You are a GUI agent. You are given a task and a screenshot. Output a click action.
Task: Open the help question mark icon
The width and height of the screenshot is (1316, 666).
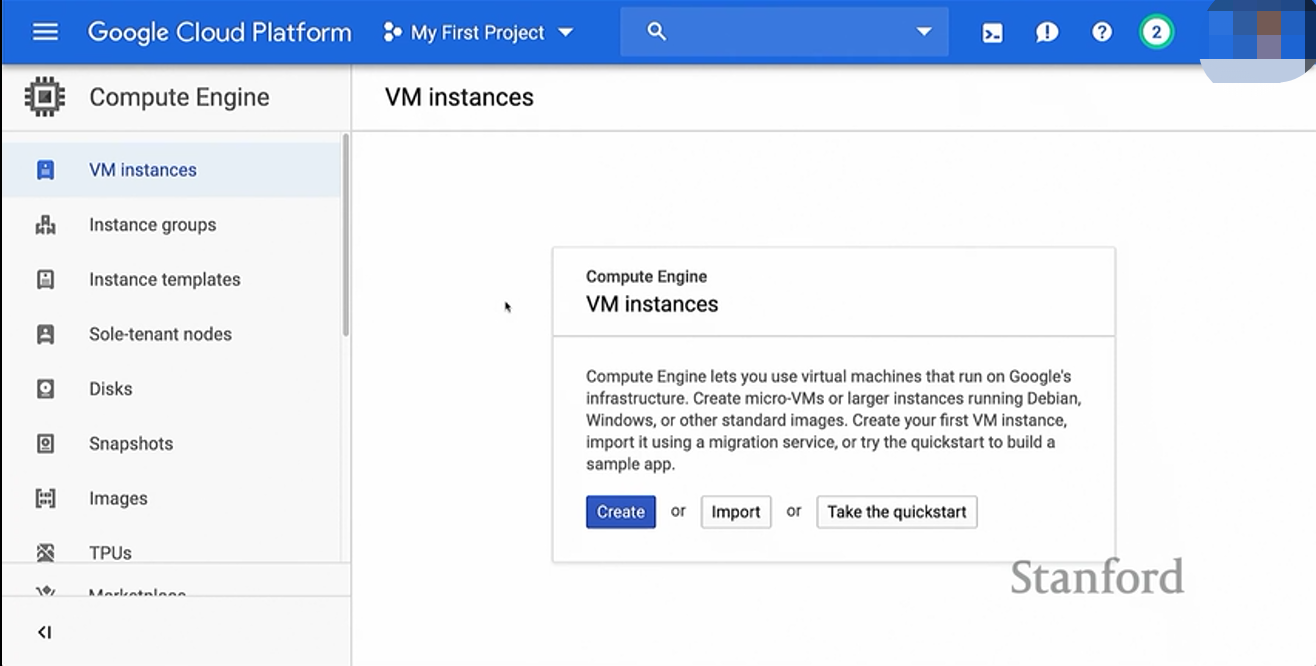pos(1102,32)
